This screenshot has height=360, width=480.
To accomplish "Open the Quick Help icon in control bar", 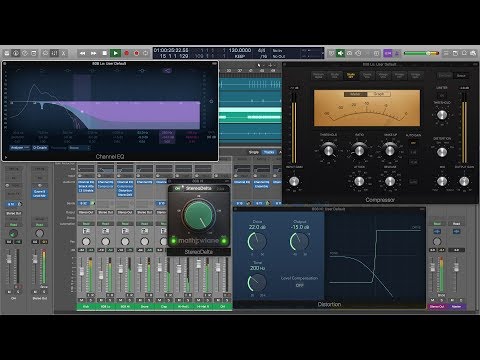I will point(25,53).
